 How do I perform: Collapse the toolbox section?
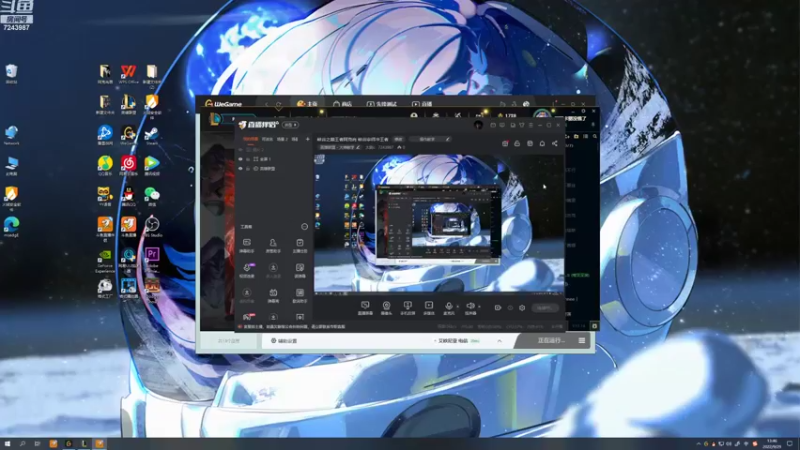(305, 227)
